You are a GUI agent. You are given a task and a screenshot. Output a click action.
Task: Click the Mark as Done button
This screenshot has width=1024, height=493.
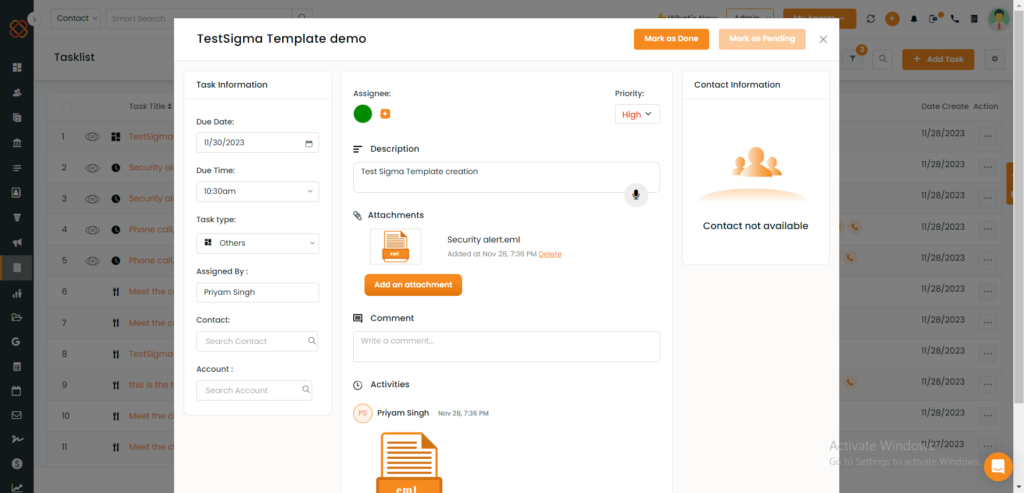click(671, 39)
